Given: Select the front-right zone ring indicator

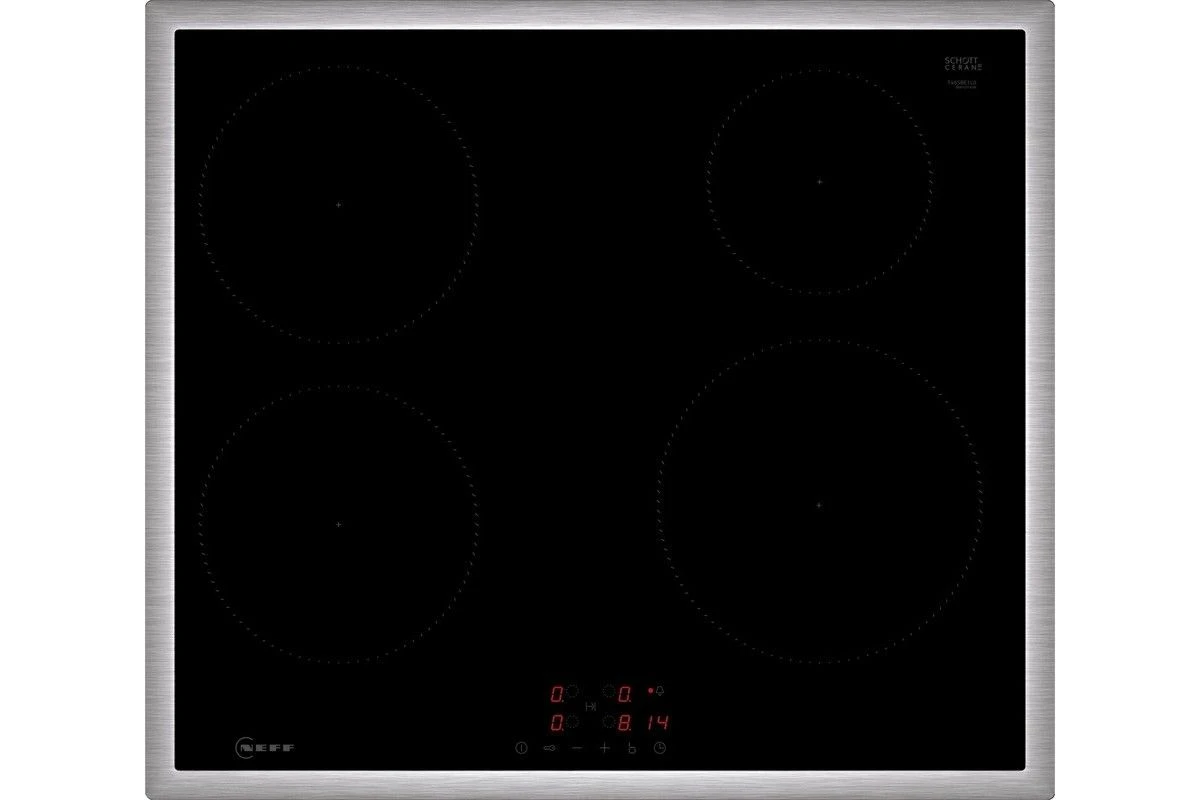Looking at the screenshot, I should pyautogui.click(x=607, y=722).
